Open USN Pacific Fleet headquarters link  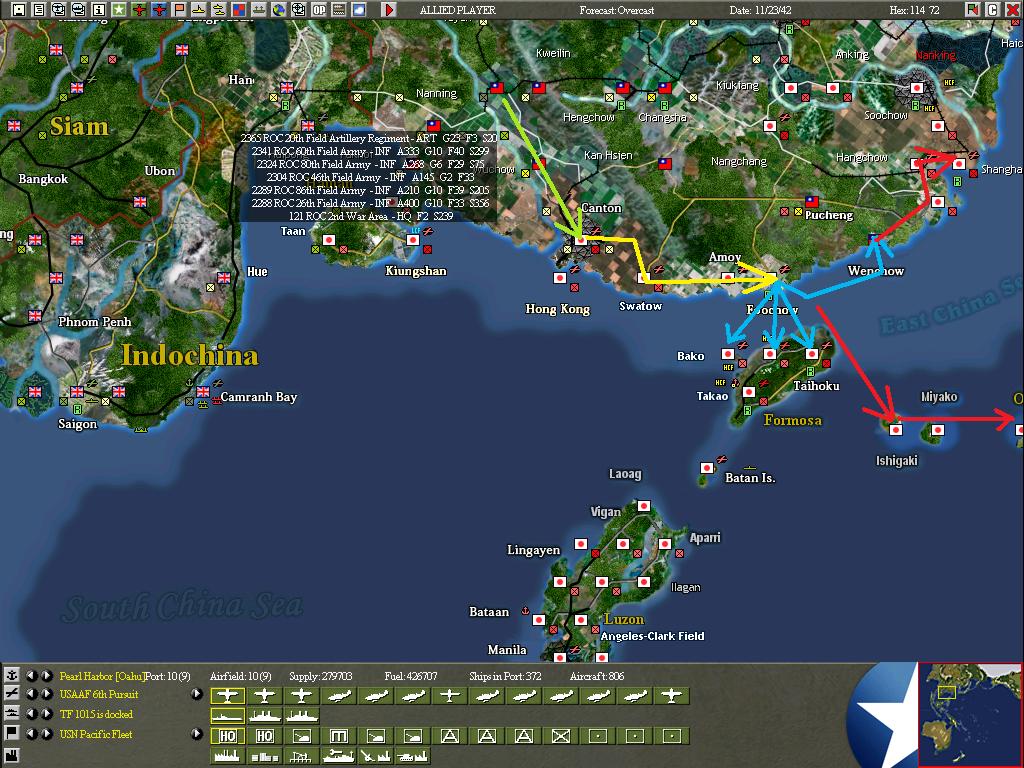[95, 734]
